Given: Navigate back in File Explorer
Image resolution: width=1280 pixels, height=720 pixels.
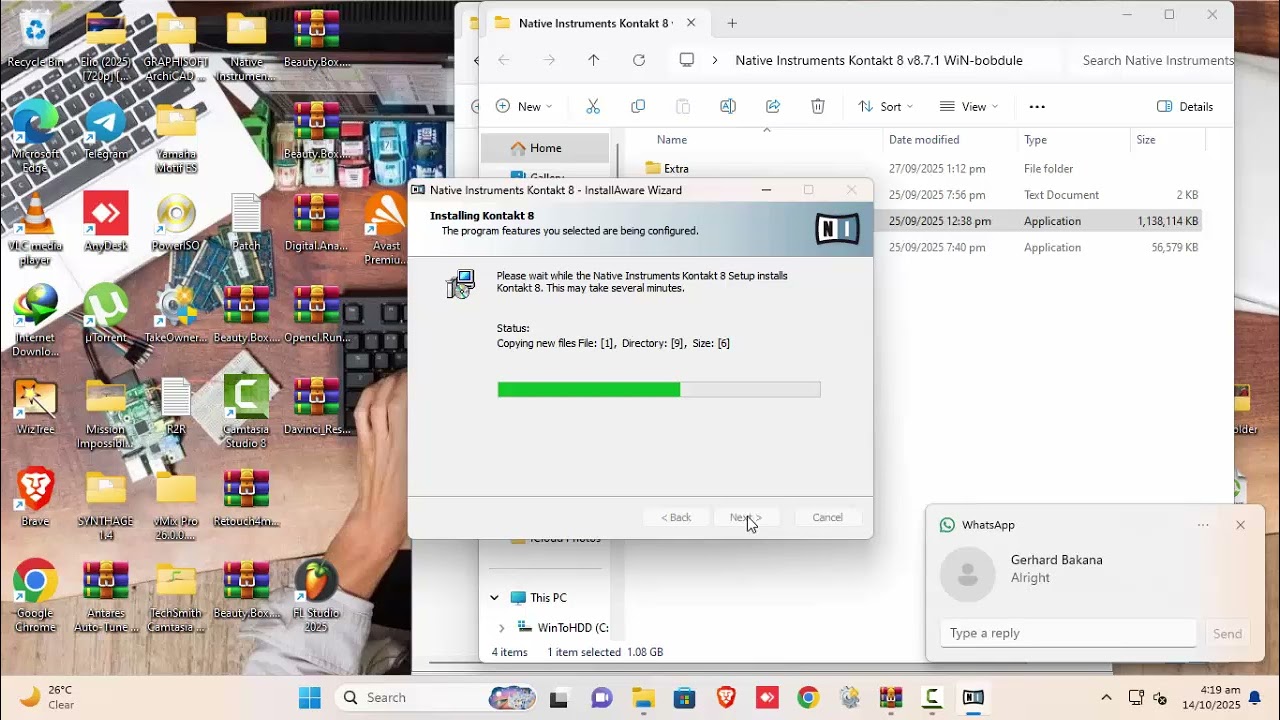Looking at the screenshot, I should [504, 60].
